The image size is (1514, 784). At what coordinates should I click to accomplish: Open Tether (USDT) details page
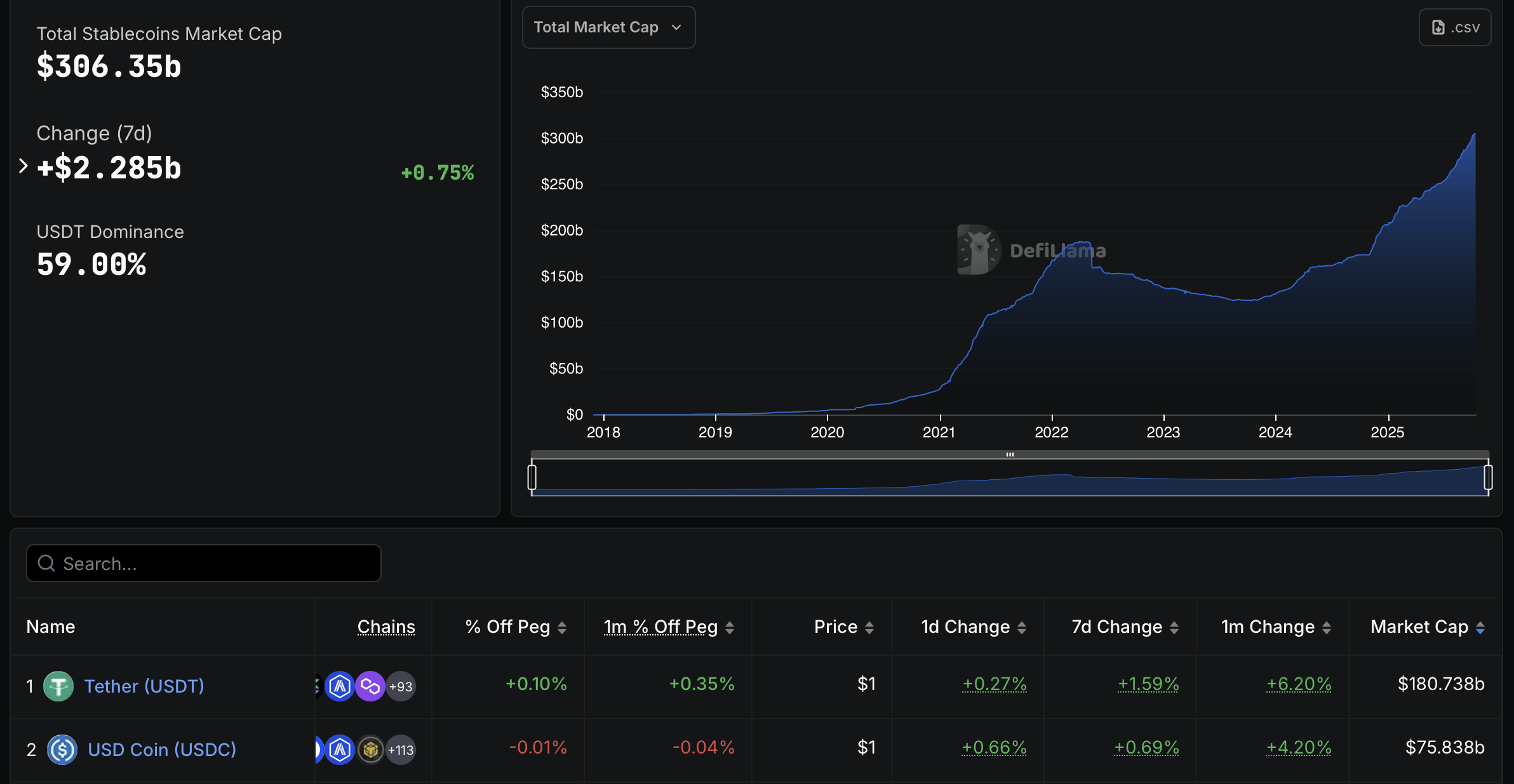[144, 686]
